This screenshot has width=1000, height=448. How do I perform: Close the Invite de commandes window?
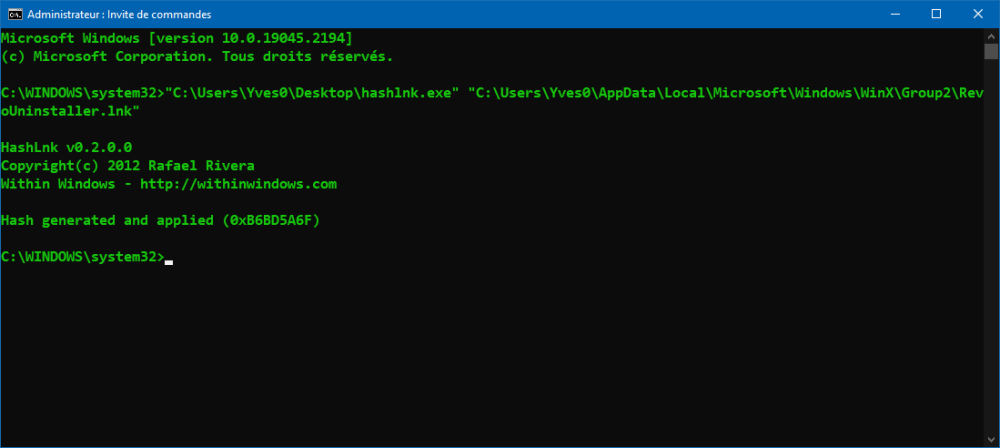pyautogui.click(x=980, y=14)
